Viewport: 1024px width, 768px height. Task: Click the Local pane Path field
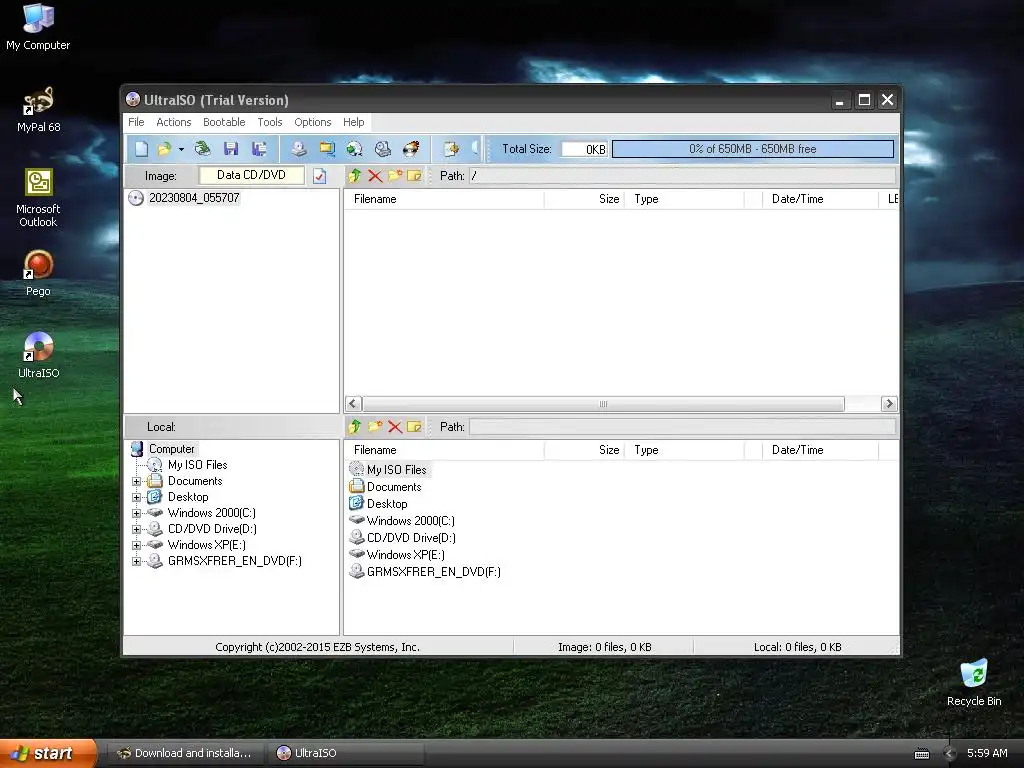(682, 427)
